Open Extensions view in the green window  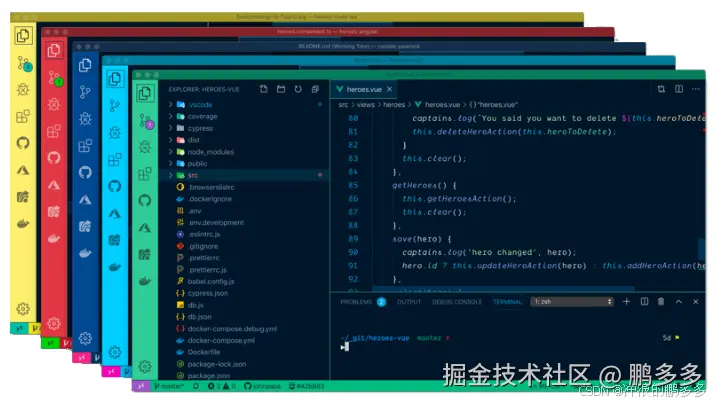[x=145, y=175]
